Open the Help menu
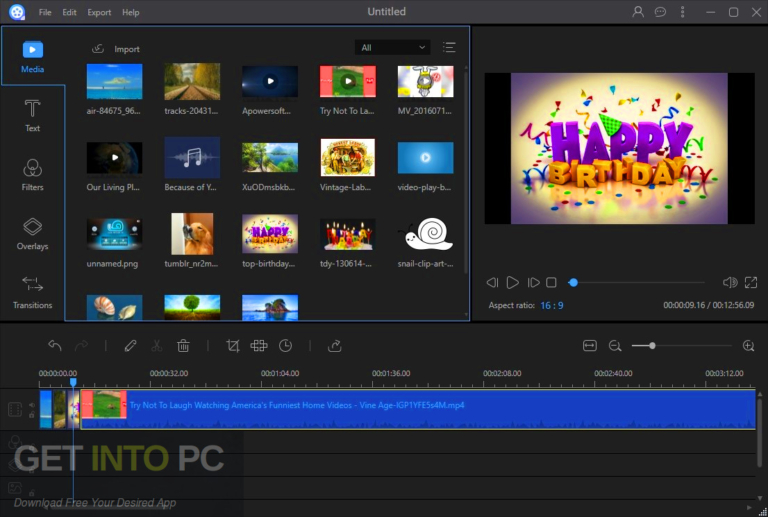 click(x=130, y=12)
